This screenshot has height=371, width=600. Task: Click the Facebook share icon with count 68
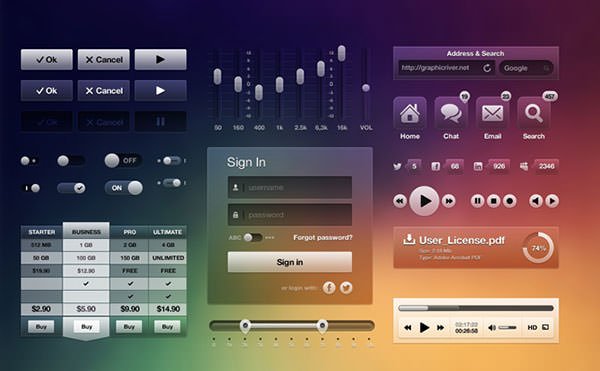(x=436, y=166)
